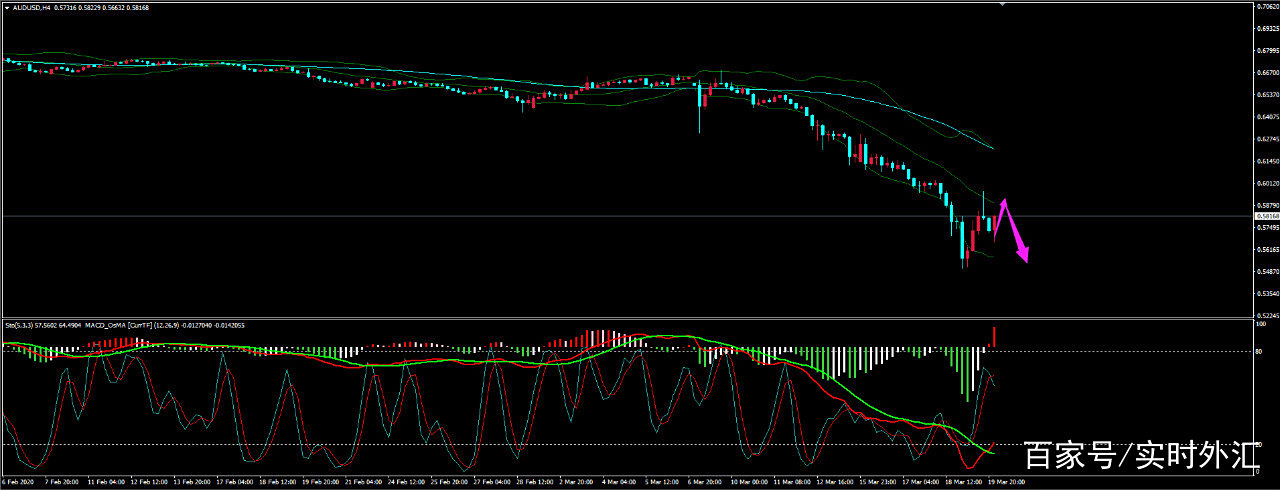
Task: Click the triangle arrow before AUDUSD,H4
Action: coord(7,7)
